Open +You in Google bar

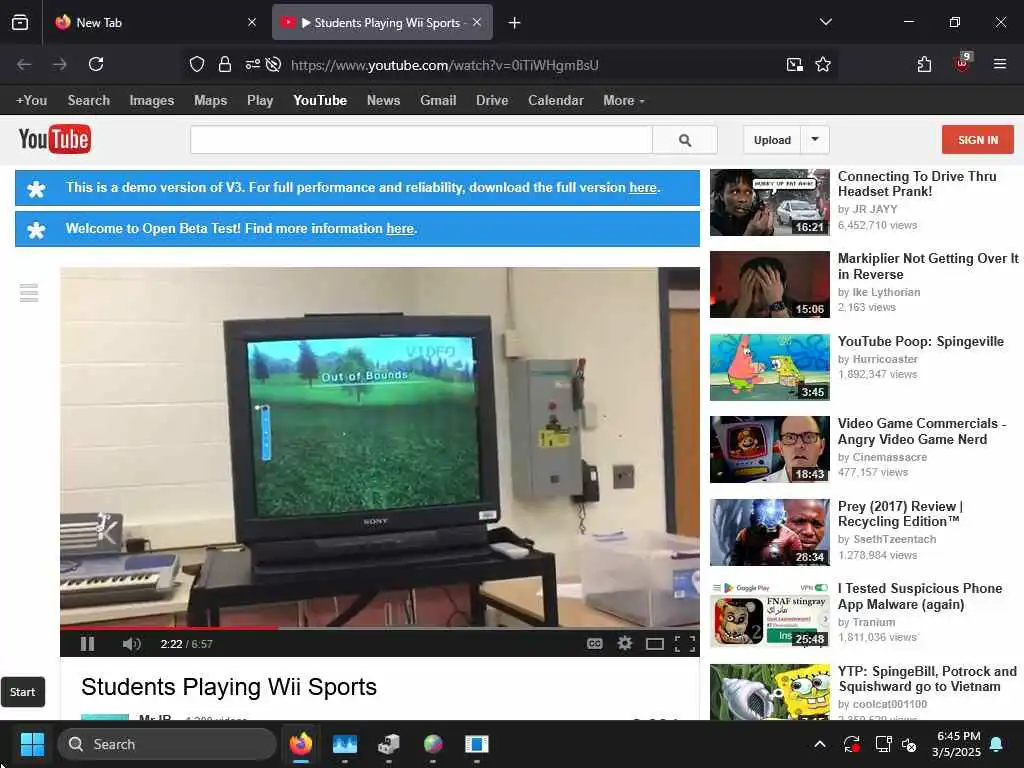point(31,101)
